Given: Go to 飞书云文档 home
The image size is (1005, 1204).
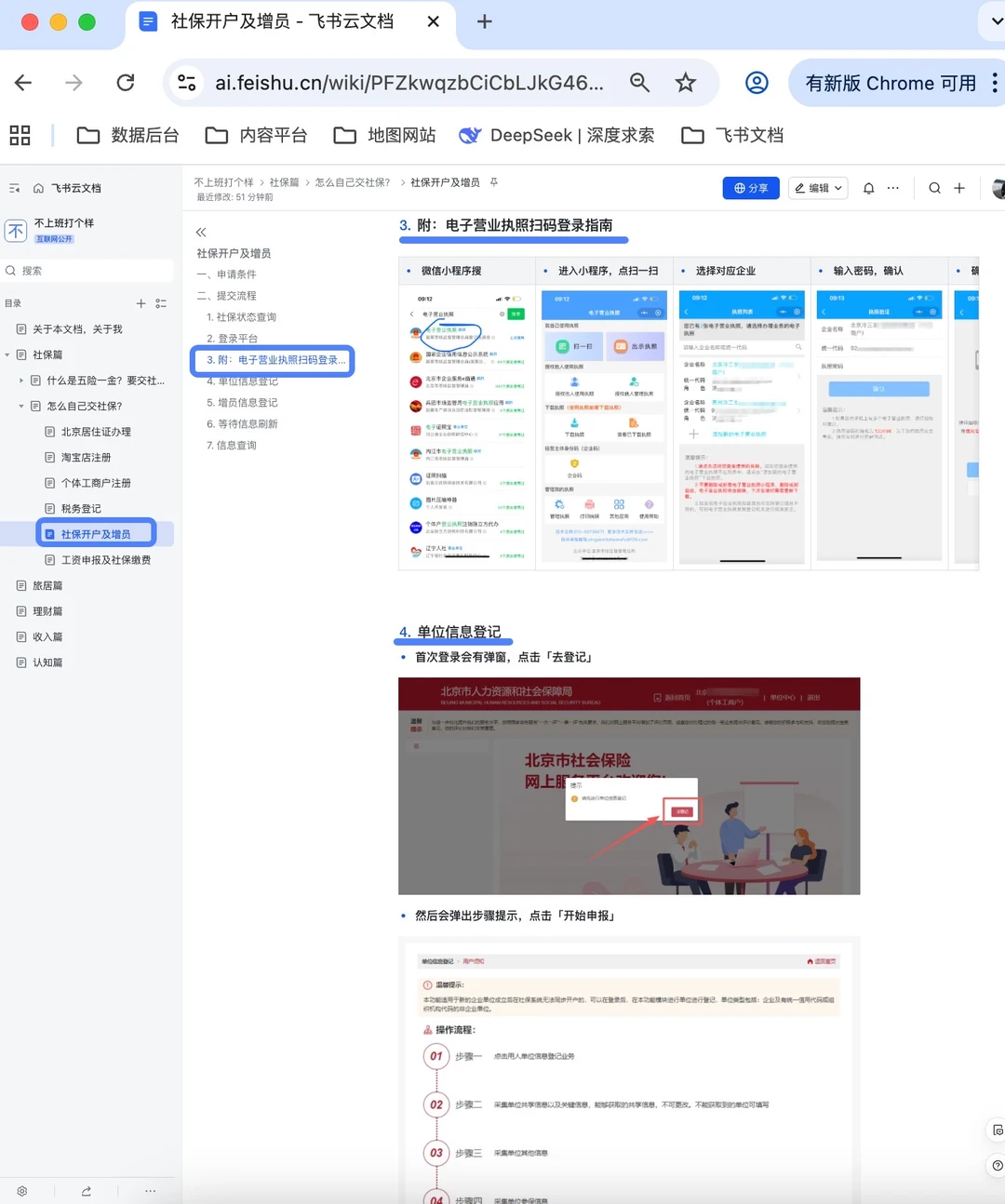Looking at the screenshot, I should click(67, 188).
